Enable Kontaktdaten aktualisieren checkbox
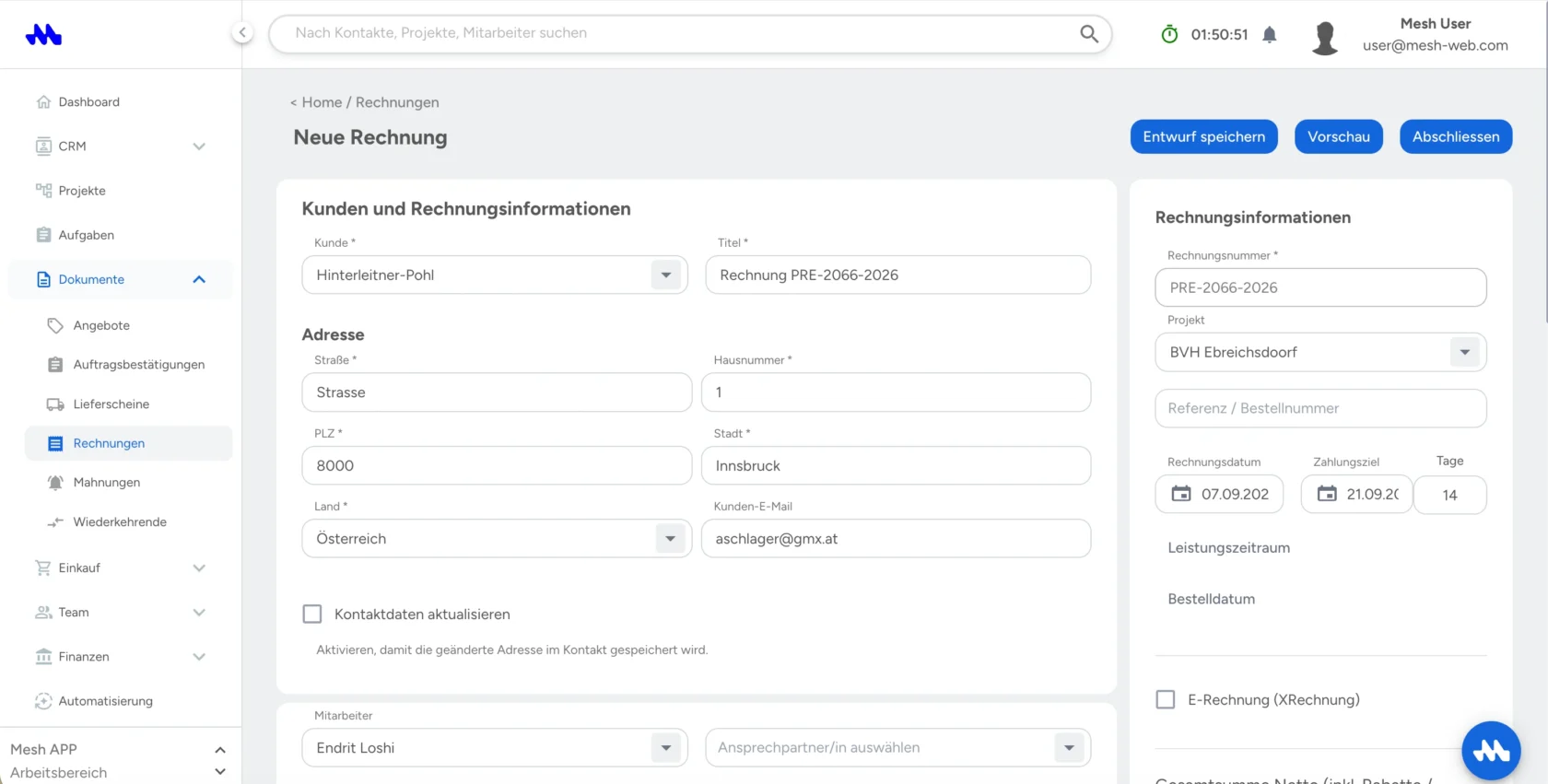This screenshot has width=1548, height=784. point(312,614)
